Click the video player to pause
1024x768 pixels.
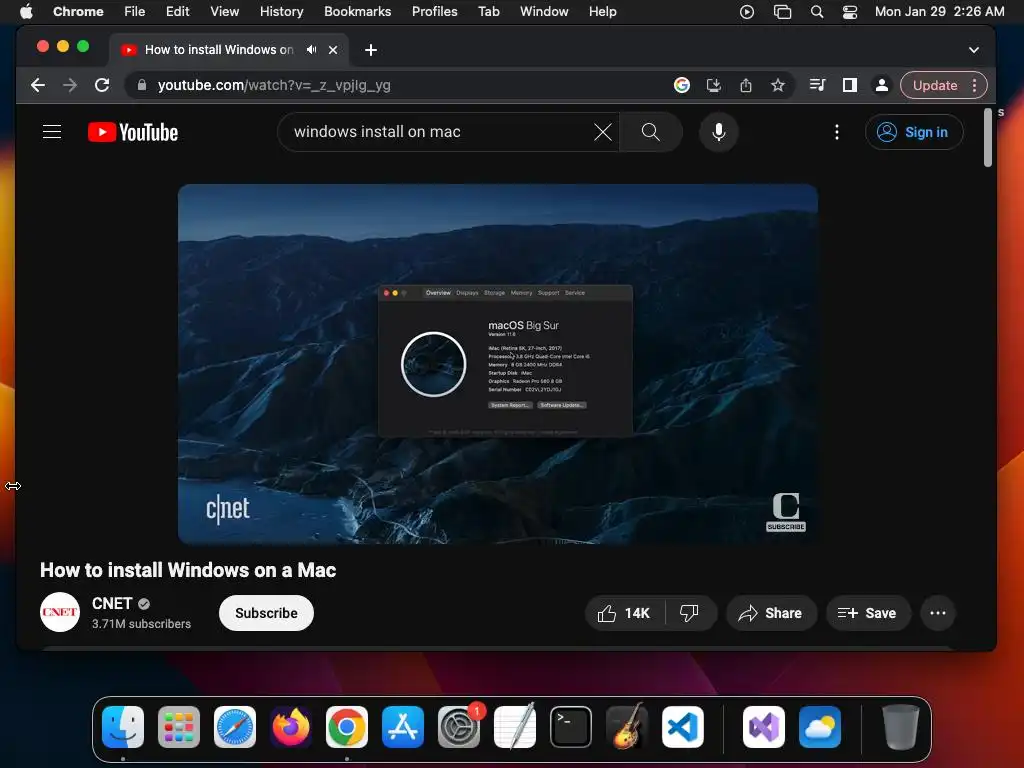[498, 364]
